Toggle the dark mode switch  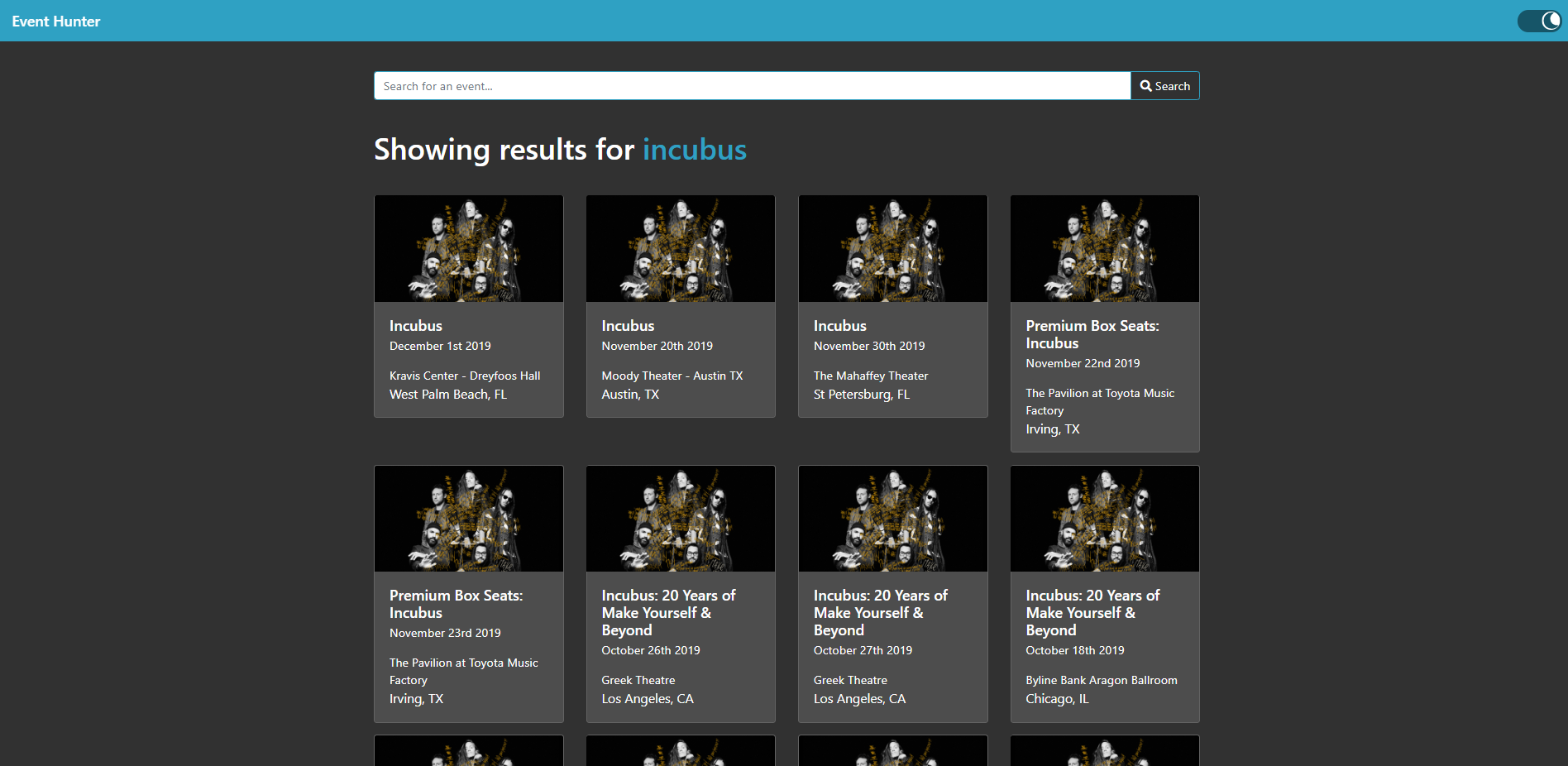click(1539, 21)
